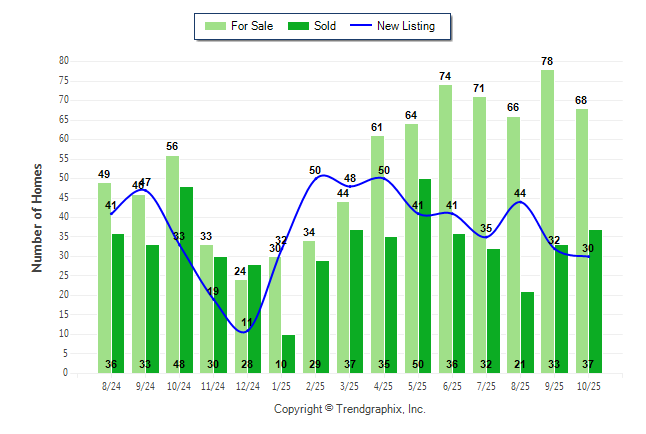Click the 12/24 New Listing low point
This screenshot has height=434, width=646.
[246, 330]
